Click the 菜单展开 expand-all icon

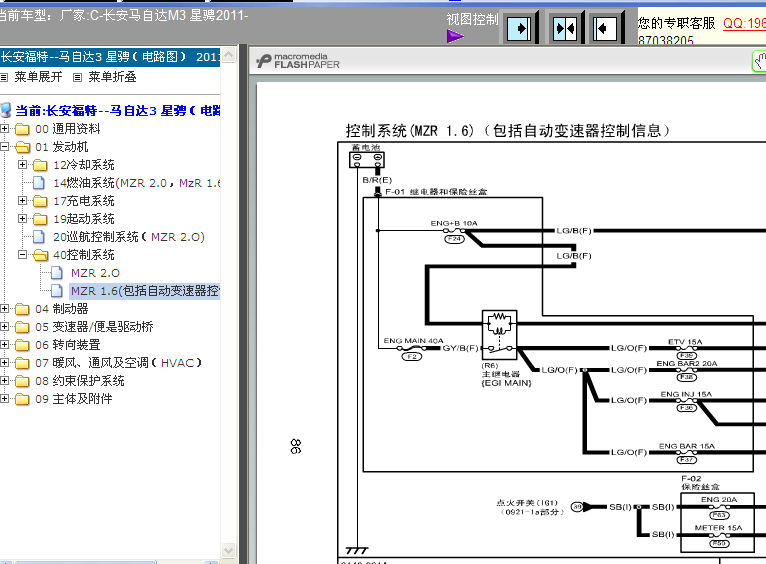pyautogui.click(x=4, y=77)
